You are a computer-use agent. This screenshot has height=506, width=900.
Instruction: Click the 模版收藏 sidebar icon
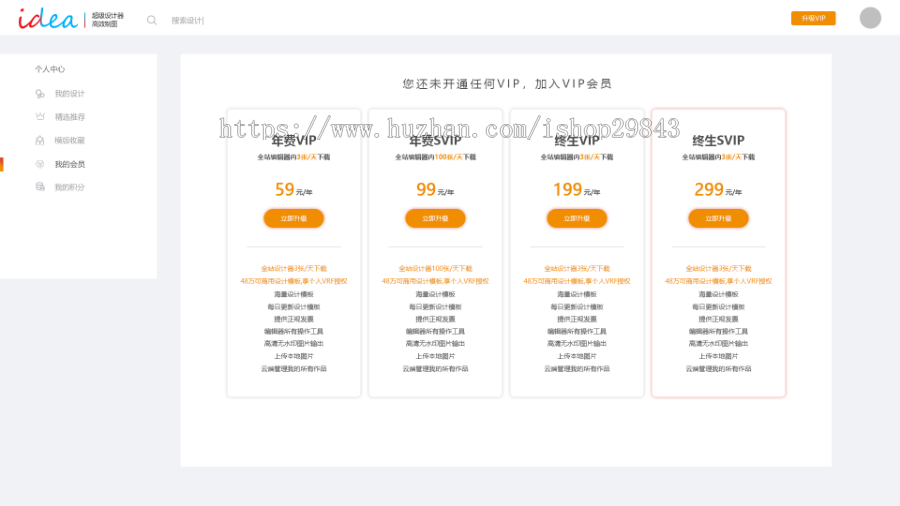coord(40,141)
